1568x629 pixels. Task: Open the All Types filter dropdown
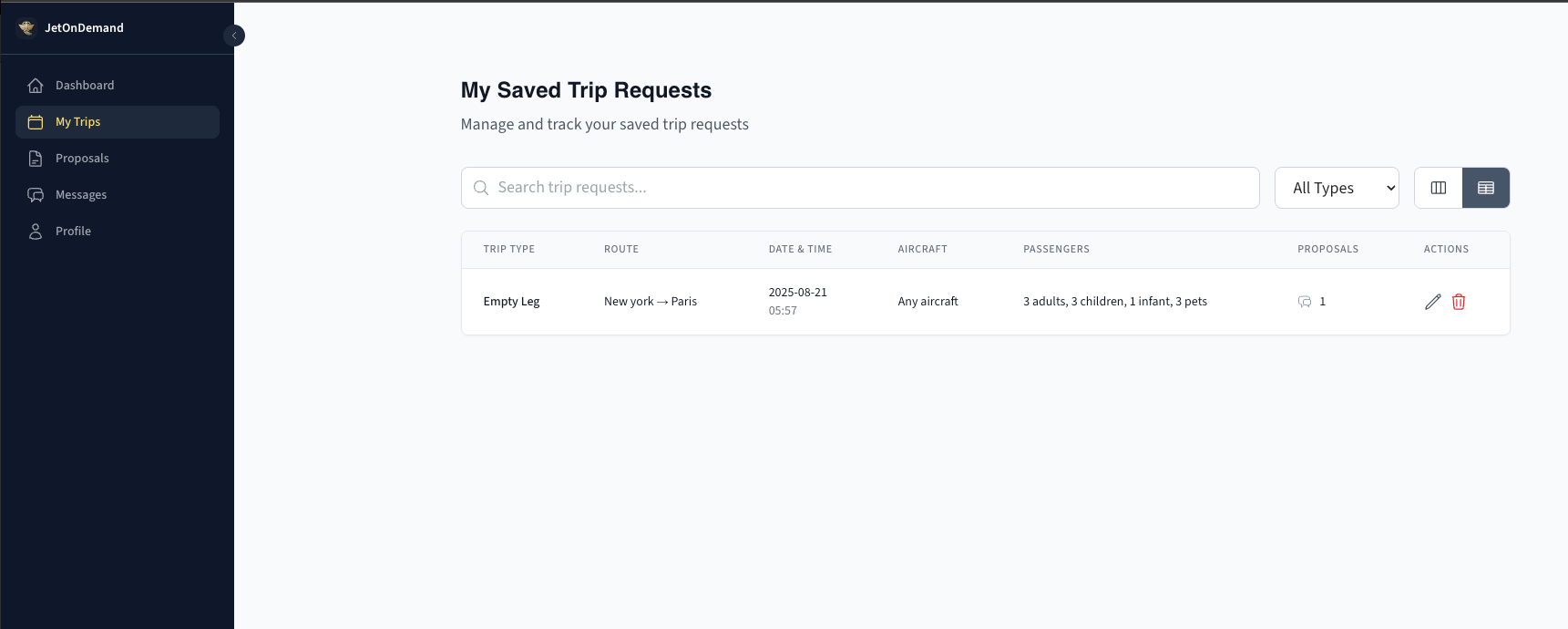pyautogui.click(x=1337, y=188)
